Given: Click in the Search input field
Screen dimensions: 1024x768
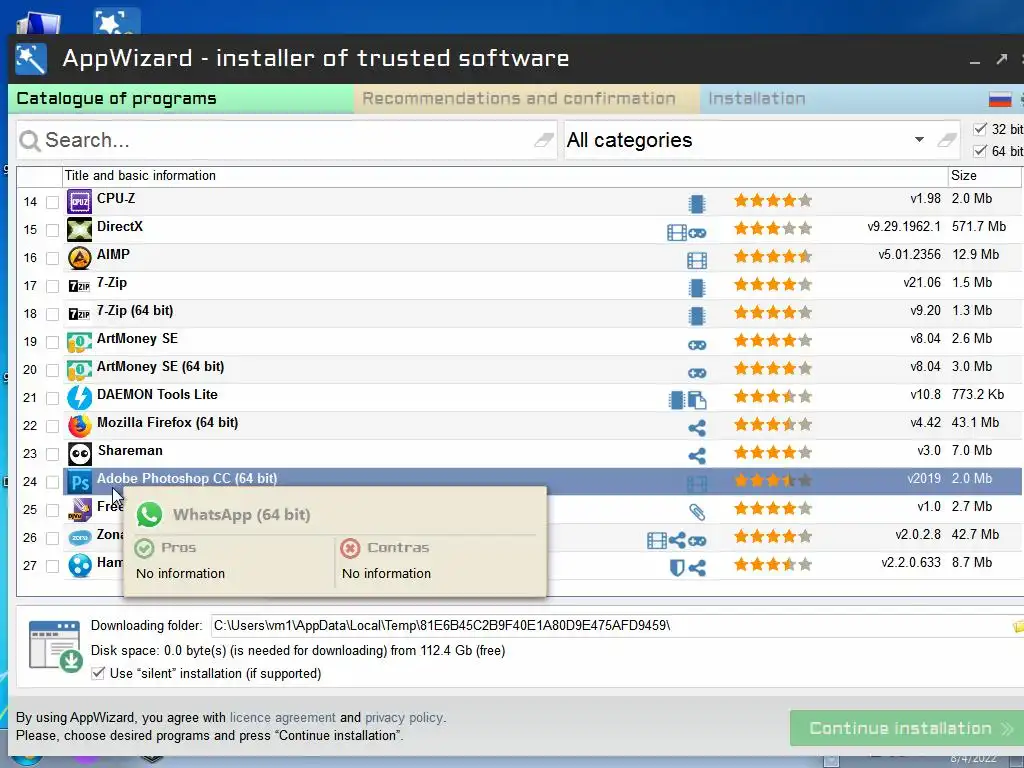Looking at the screenshot, I should click(x=287, y=140).
